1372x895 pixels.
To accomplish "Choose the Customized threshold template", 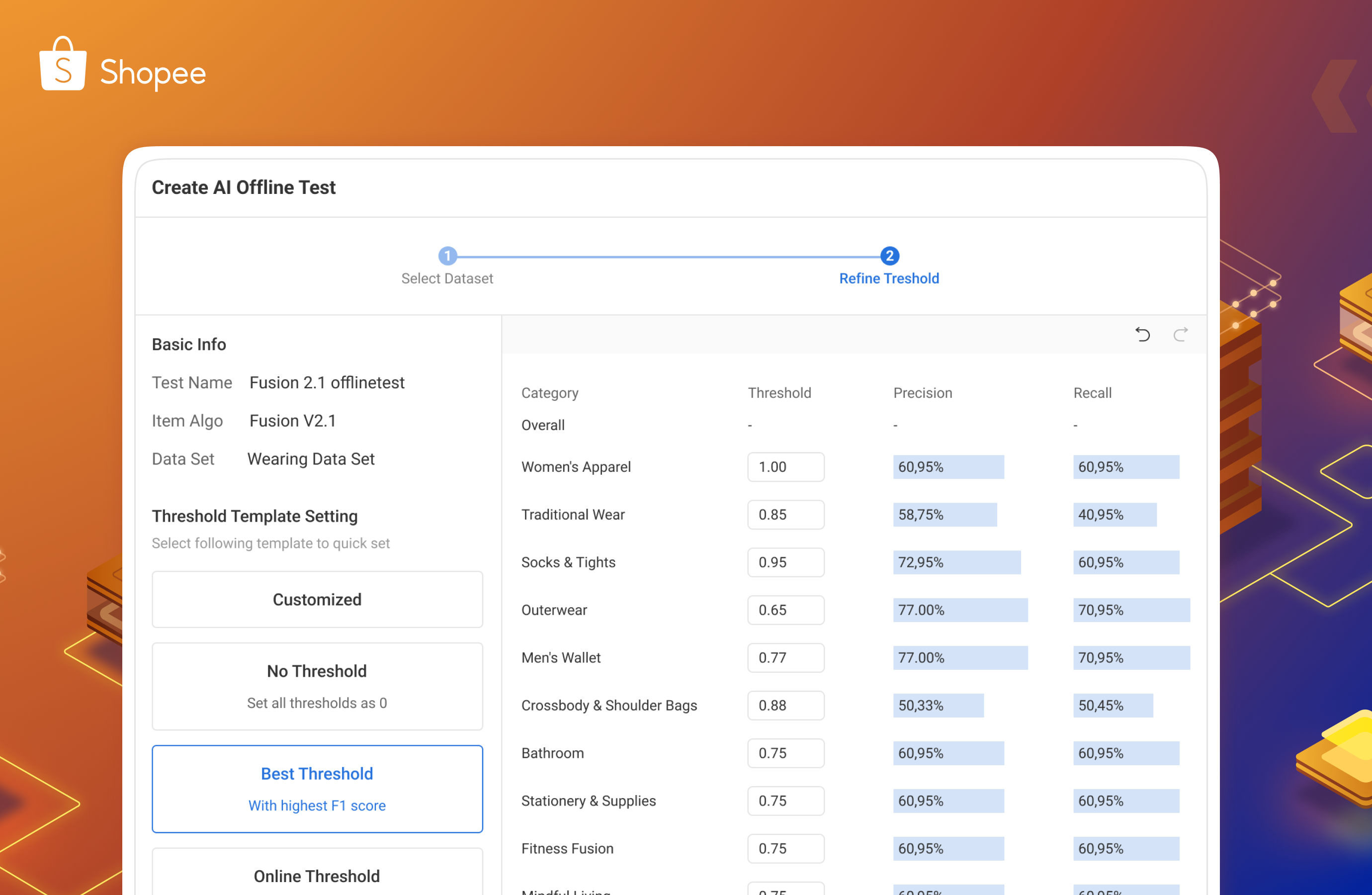I will (x=317, y=599).
